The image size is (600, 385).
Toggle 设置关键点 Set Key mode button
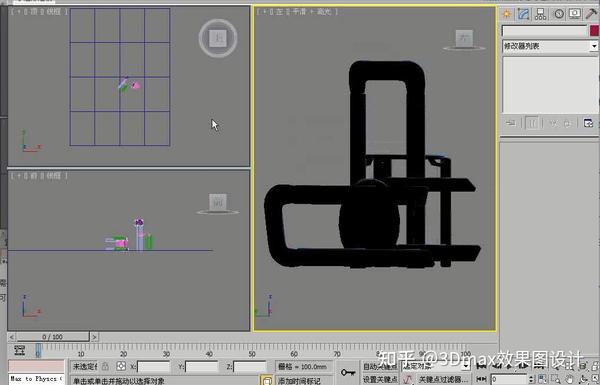pos(380,380)
